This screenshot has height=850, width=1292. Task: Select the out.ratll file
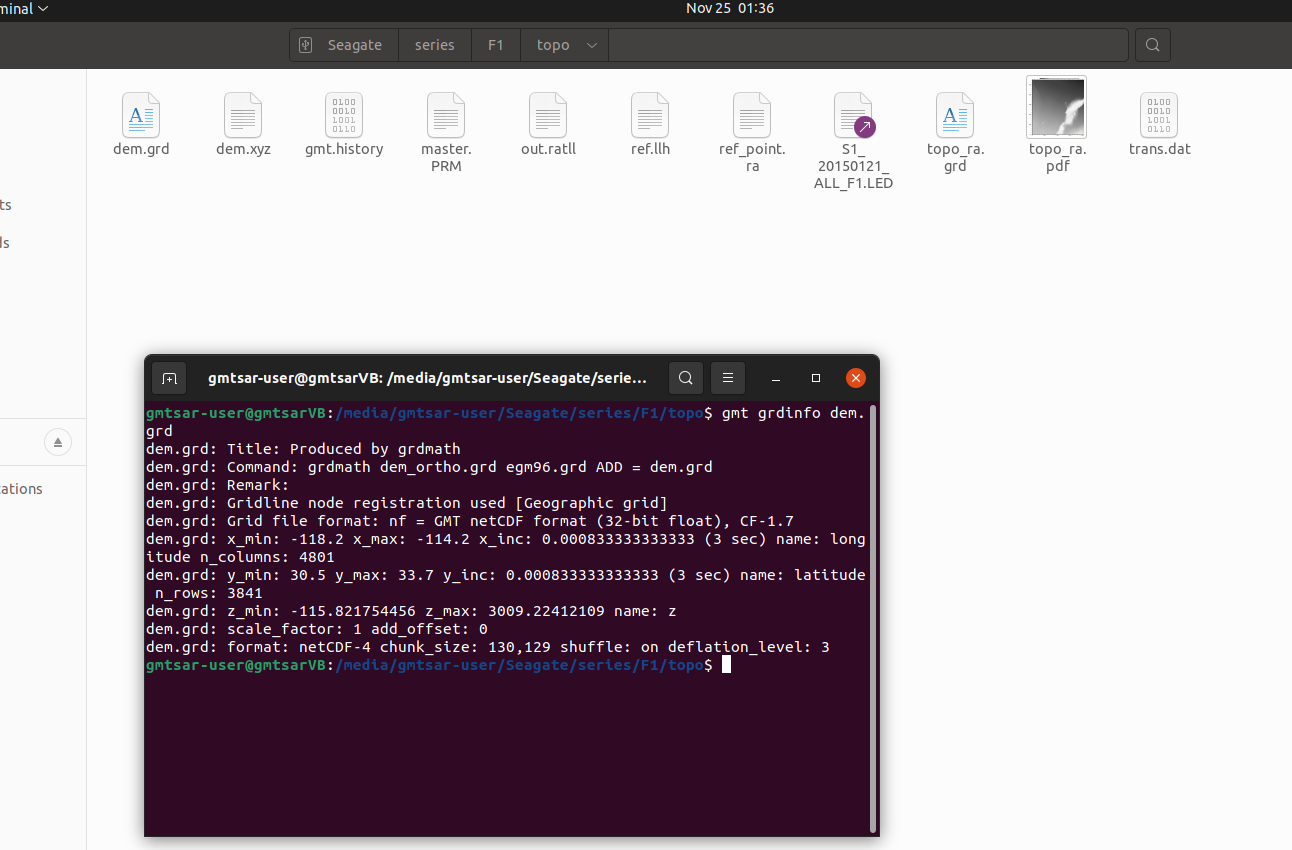click(548, 115)
